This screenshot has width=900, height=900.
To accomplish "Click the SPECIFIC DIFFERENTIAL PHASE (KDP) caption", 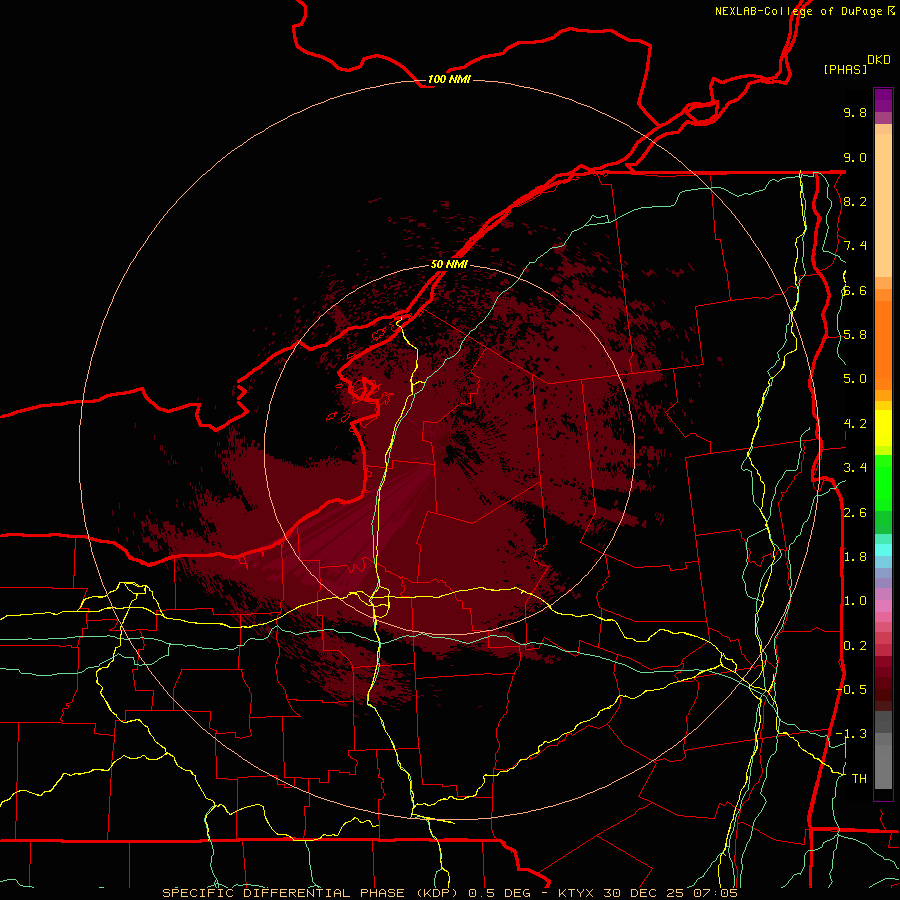I will (309, 893).
